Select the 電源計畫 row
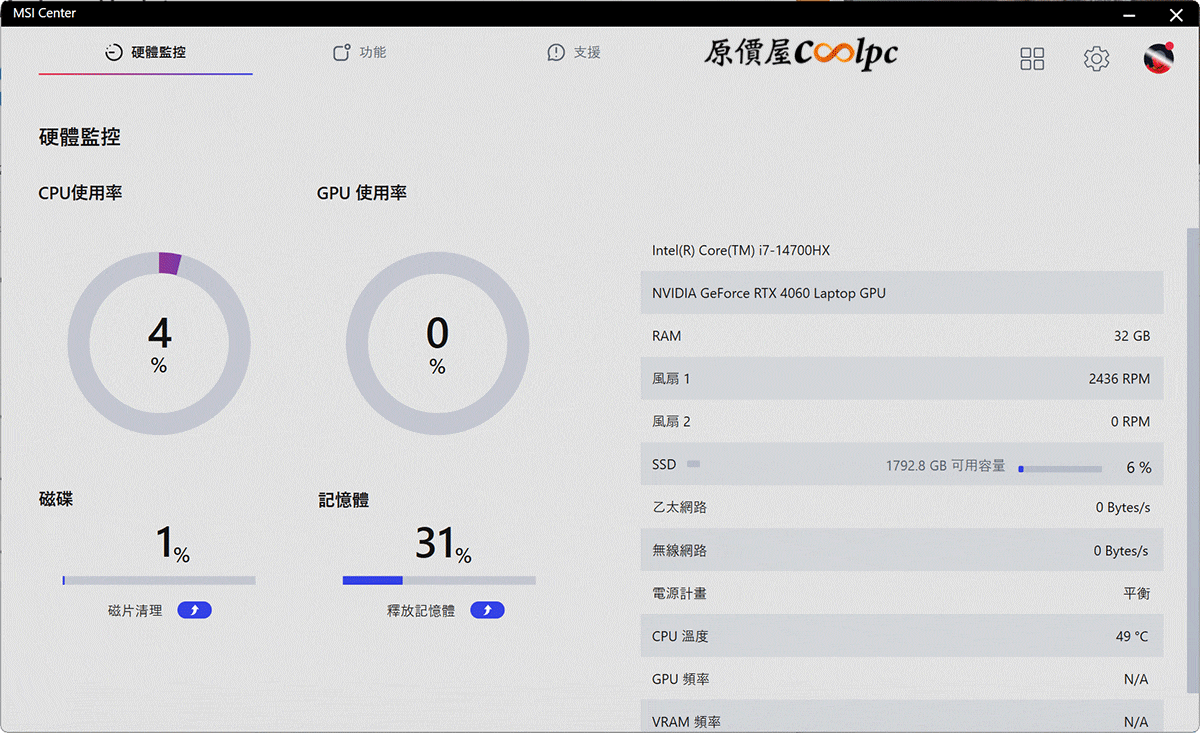Viewport: 1200px width, 733px height. pos(902,593)
